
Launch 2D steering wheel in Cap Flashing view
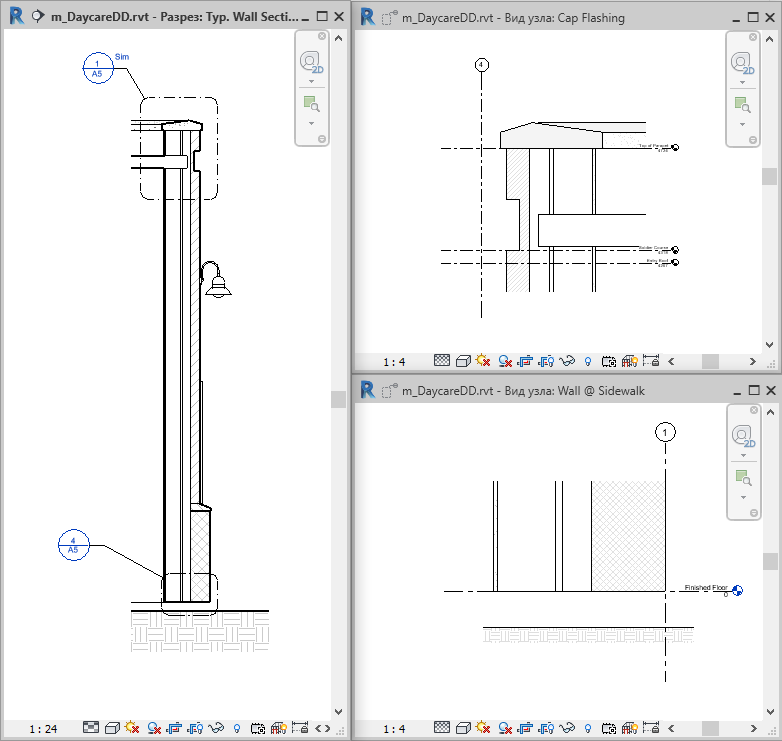point(743,64)
